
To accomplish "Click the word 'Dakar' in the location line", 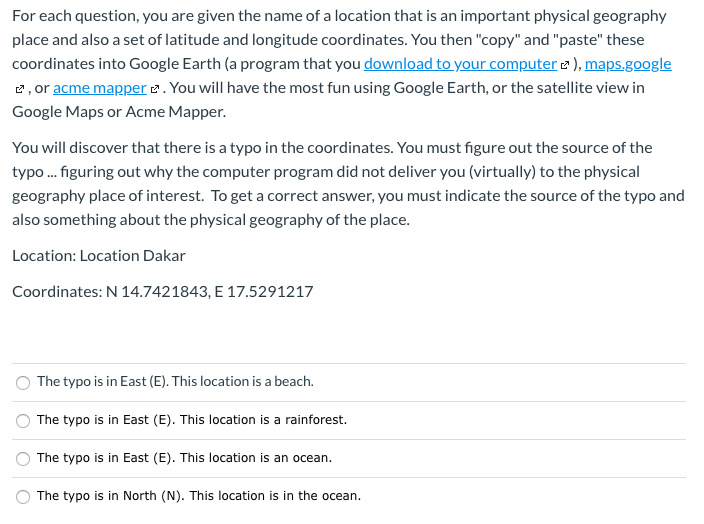I will click(x=165, y=255).
